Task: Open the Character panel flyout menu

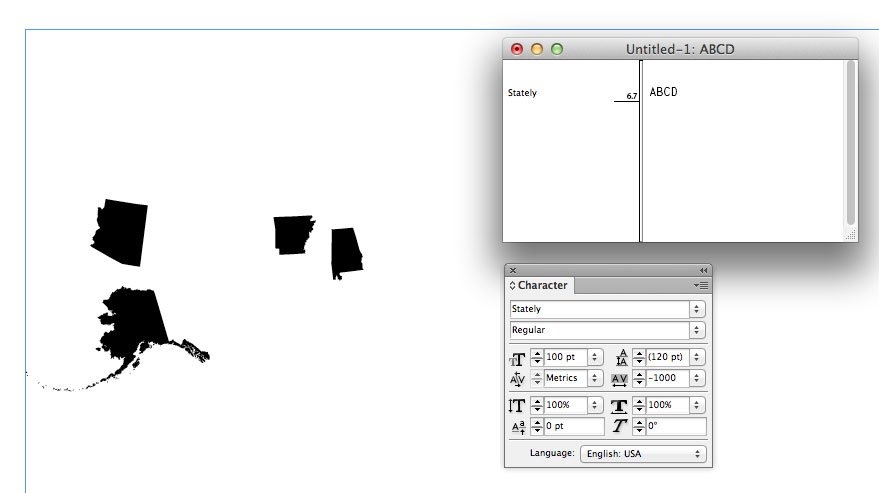Action: 701,285
